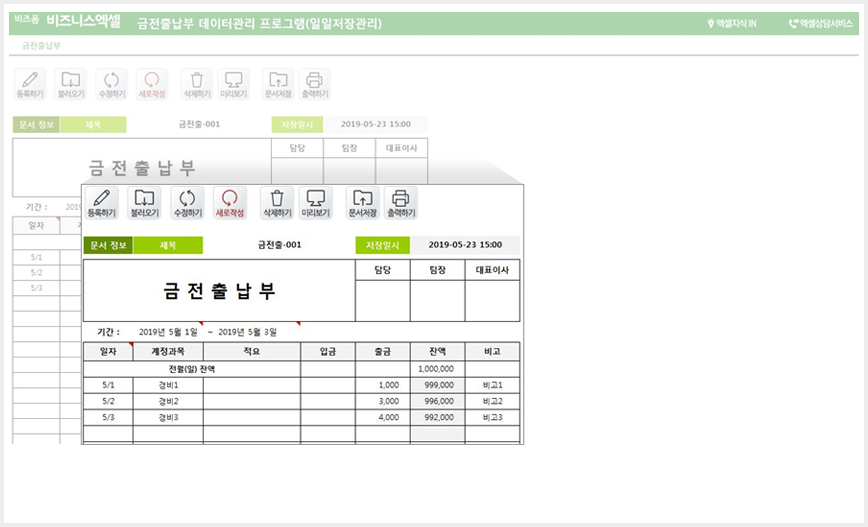Click faded 삭제하기 icon in the background sheet
Viewport: 868px width, 527px height.
point(197,84)
